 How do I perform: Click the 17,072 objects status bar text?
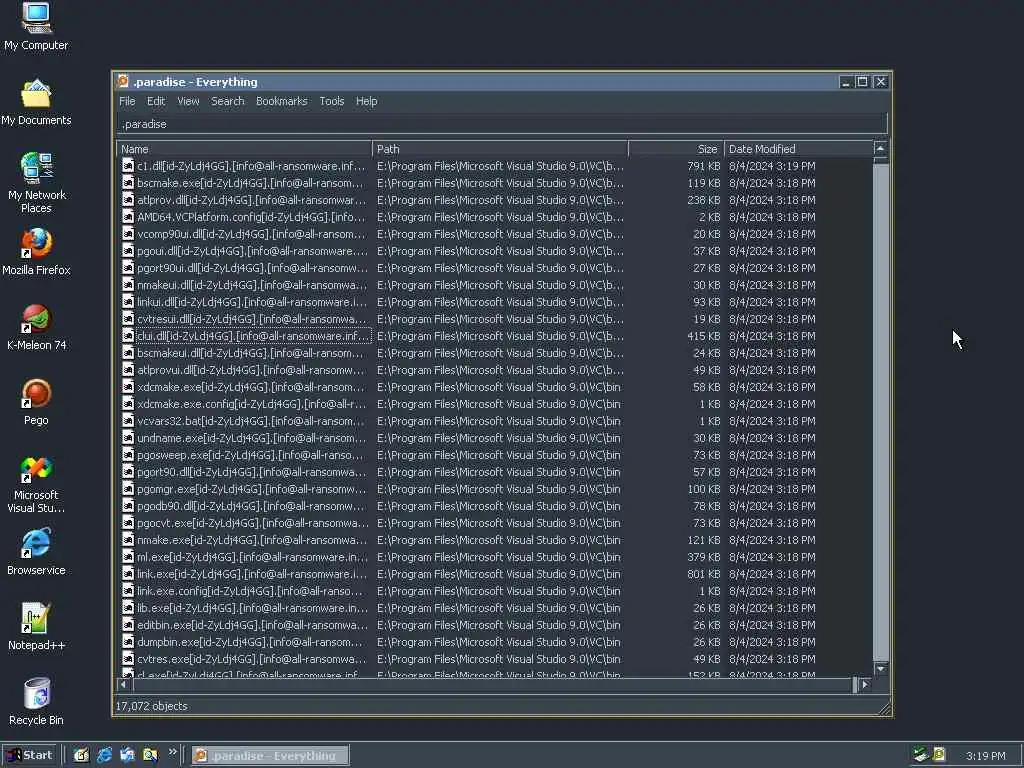click(152, 706)
